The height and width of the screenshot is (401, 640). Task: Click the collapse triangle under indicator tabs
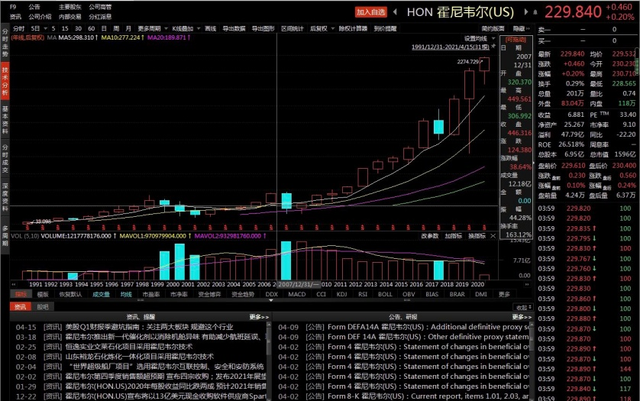tap(271, 300)
